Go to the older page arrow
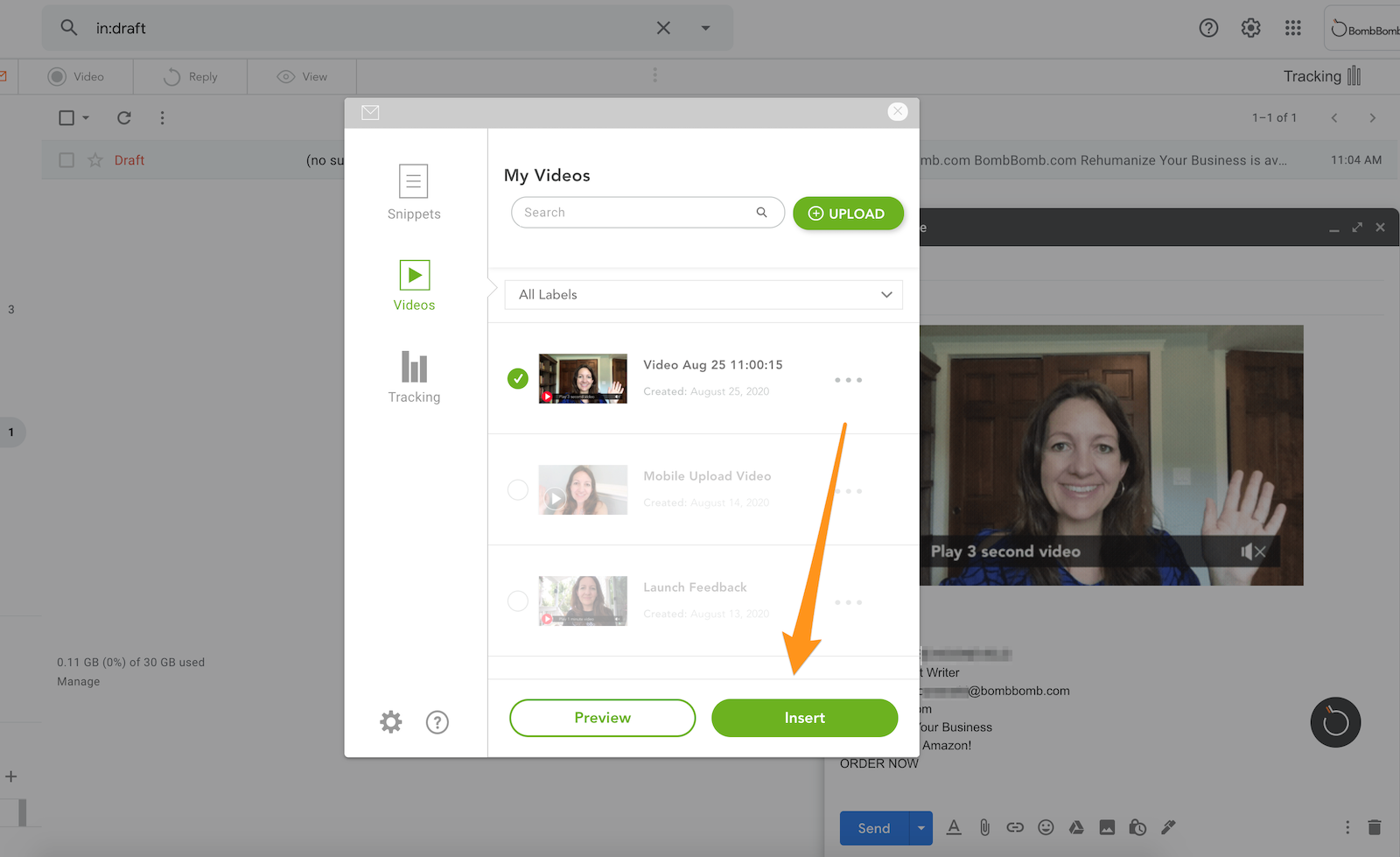 [1373, 117]
